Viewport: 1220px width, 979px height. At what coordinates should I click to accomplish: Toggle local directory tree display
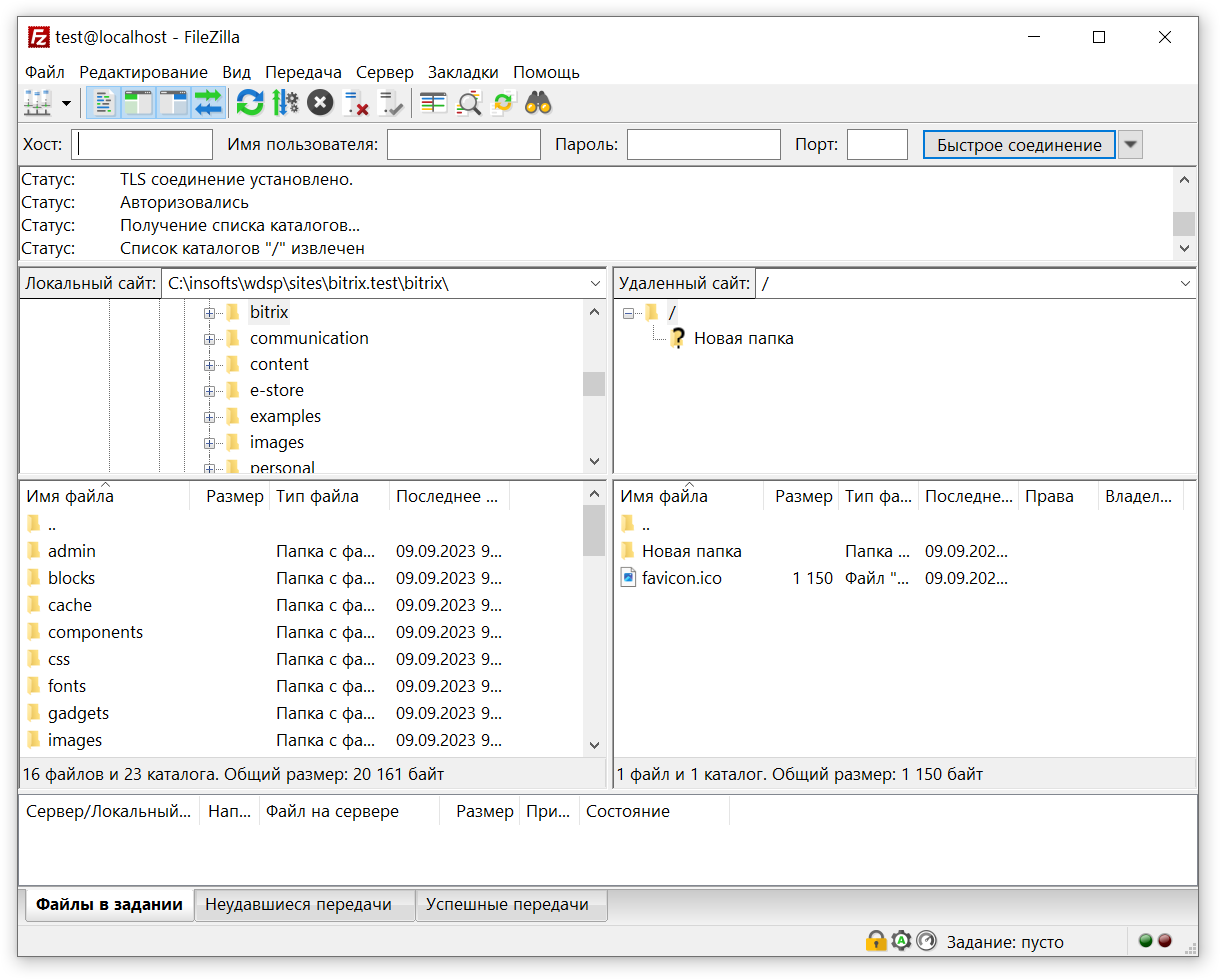pyautogui.click(x=138, y=102)
